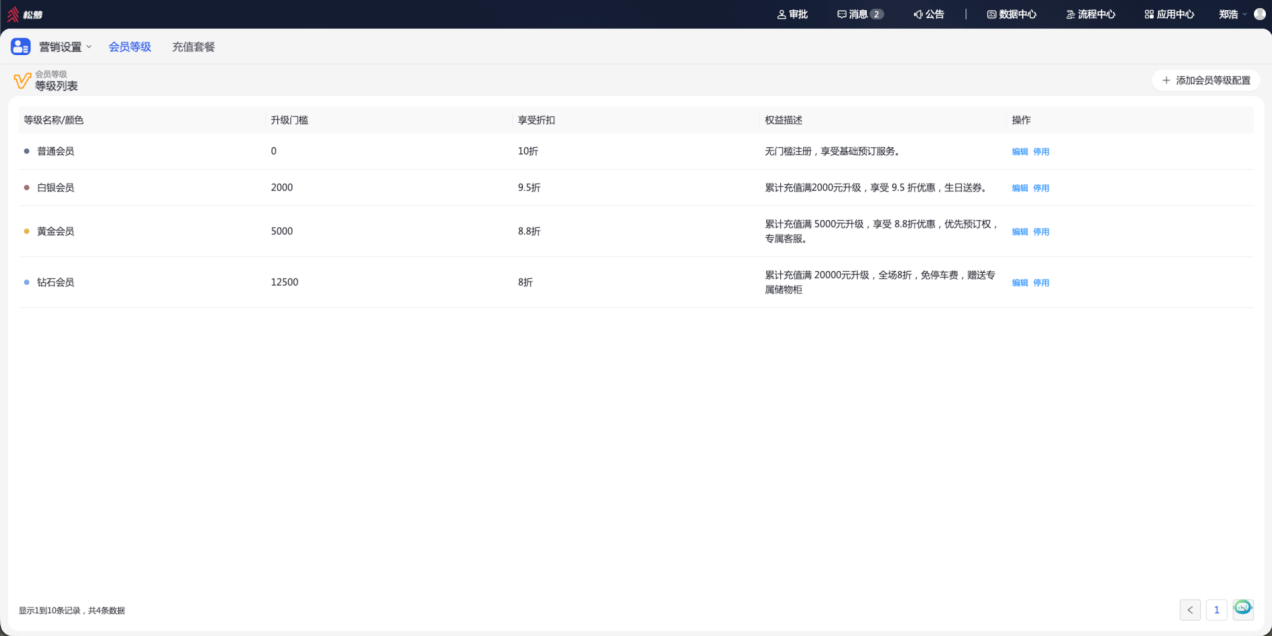The width and height of the screenshot is (1272, 636).
Task: Click the 升级门槛 column header
Action: [x=289, y=120]
